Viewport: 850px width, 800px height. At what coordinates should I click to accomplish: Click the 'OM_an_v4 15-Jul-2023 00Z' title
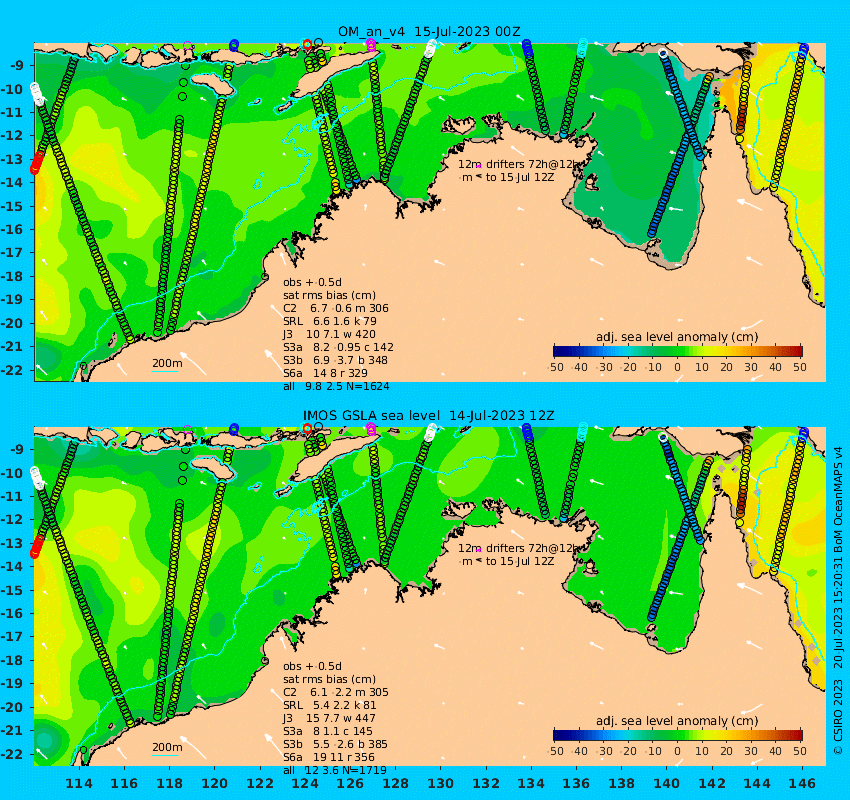[430, 31]
